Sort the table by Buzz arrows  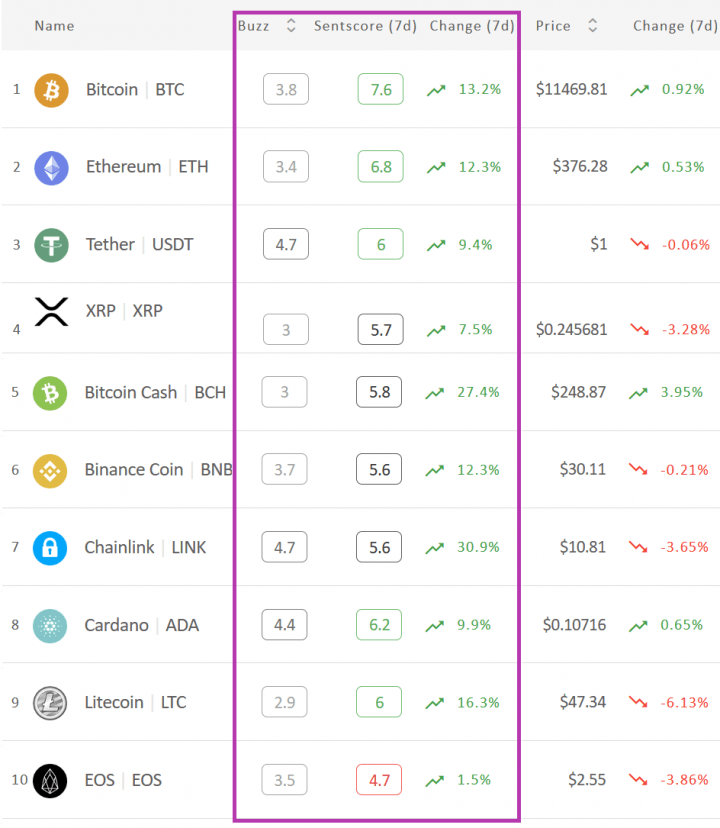point(291,25)
